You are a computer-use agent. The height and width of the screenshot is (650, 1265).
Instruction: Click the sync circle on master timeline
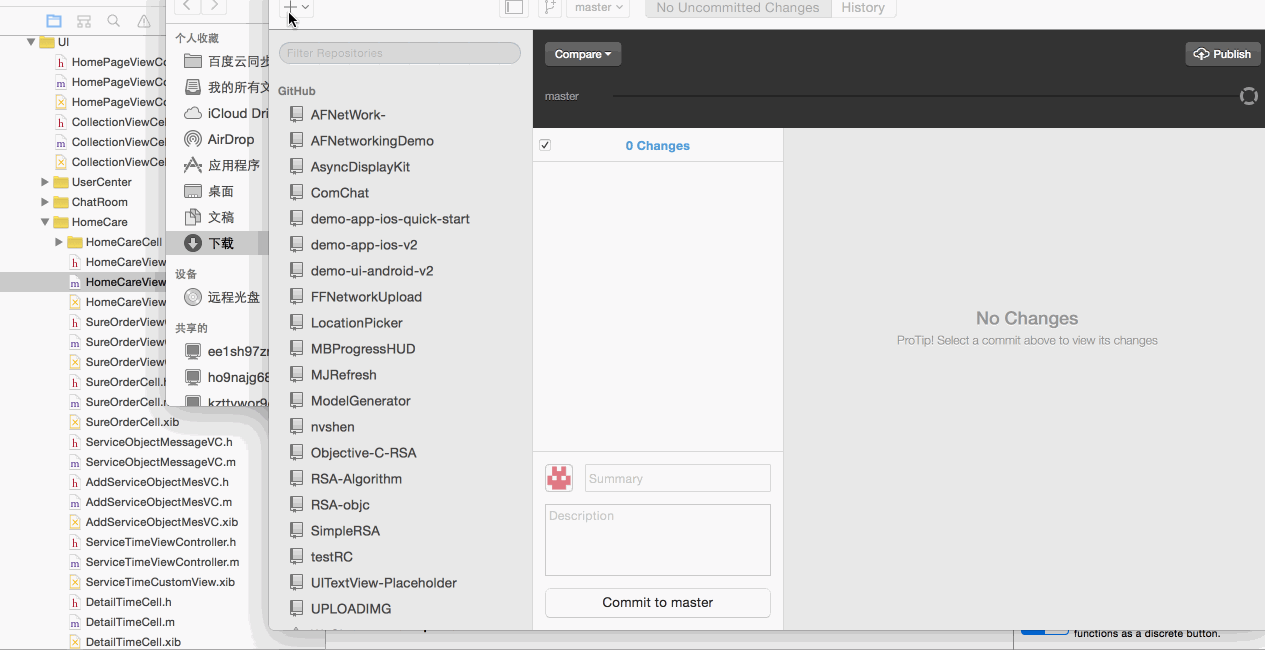[x=1248, y=96]
